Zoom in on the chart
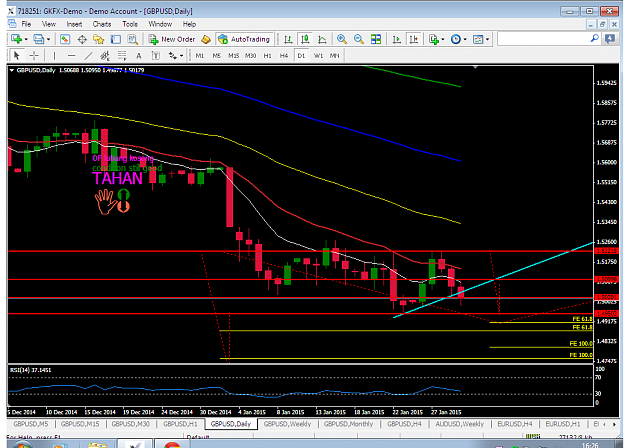625x448 pixels. pyautogui.click(x=342, y=39)
